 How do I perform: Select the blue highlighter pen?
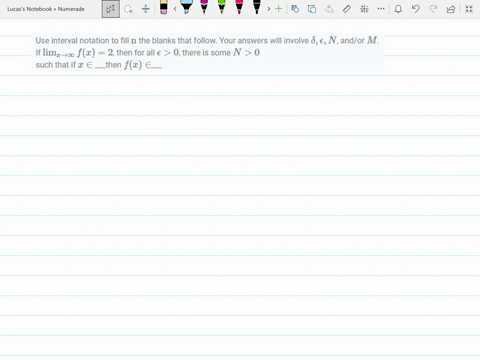tap(186, 7)
